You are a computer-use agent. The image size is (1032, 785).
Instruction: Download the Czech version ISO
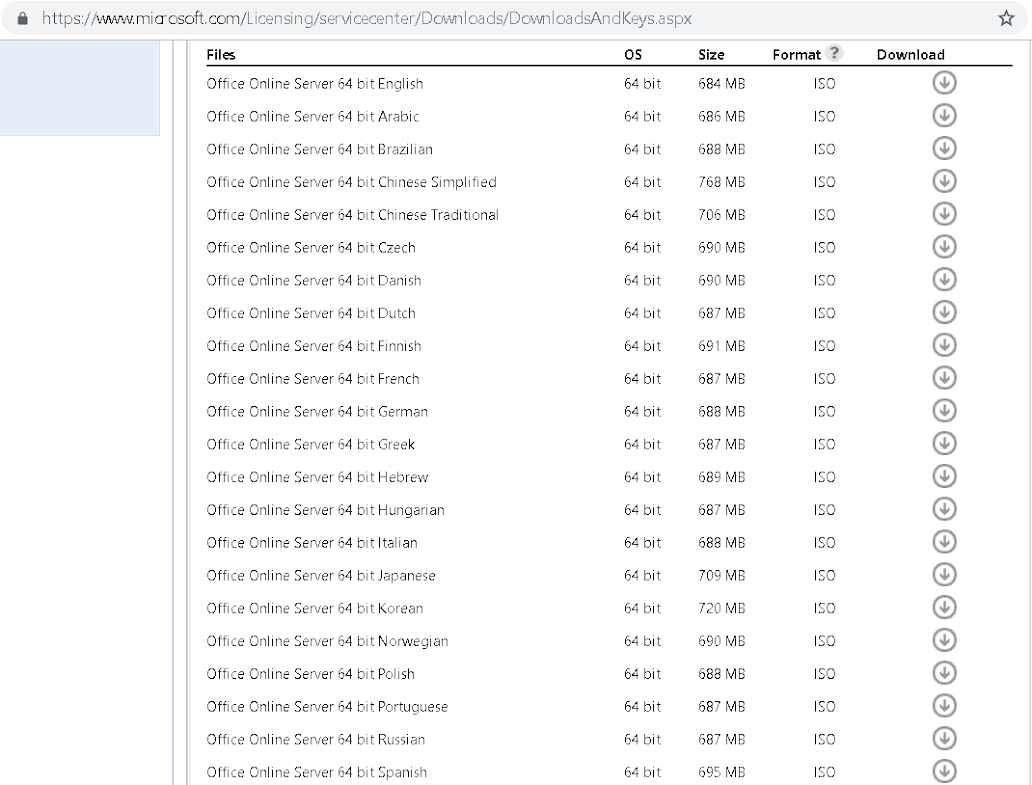(944, 247)
